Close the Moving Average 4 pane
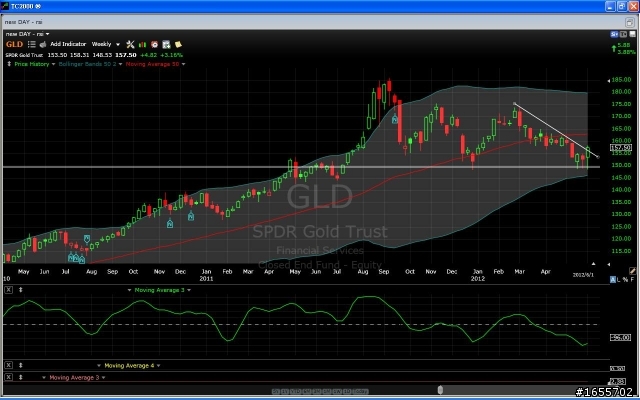The width and height of the screenshot is (640, 400). point(9,365)
